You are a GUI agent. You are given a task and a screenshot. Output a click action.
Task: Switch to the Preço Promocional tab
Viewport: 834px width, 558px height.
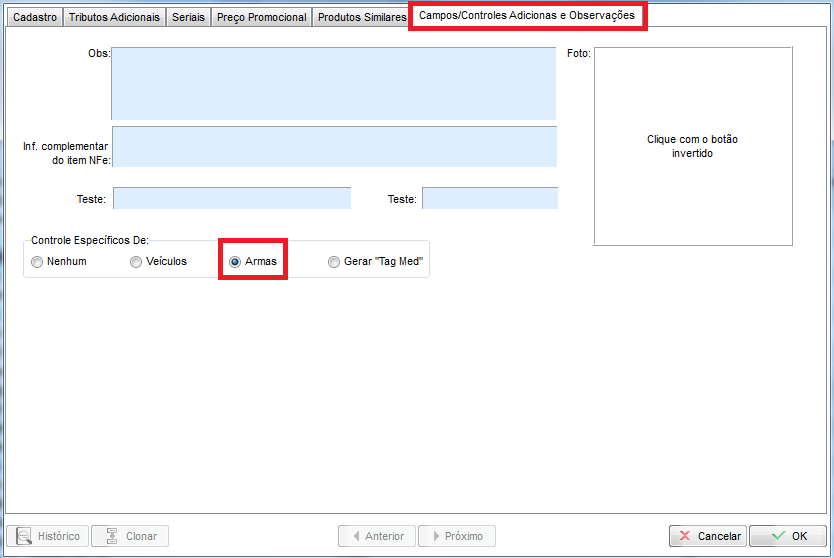coord(262,17)
